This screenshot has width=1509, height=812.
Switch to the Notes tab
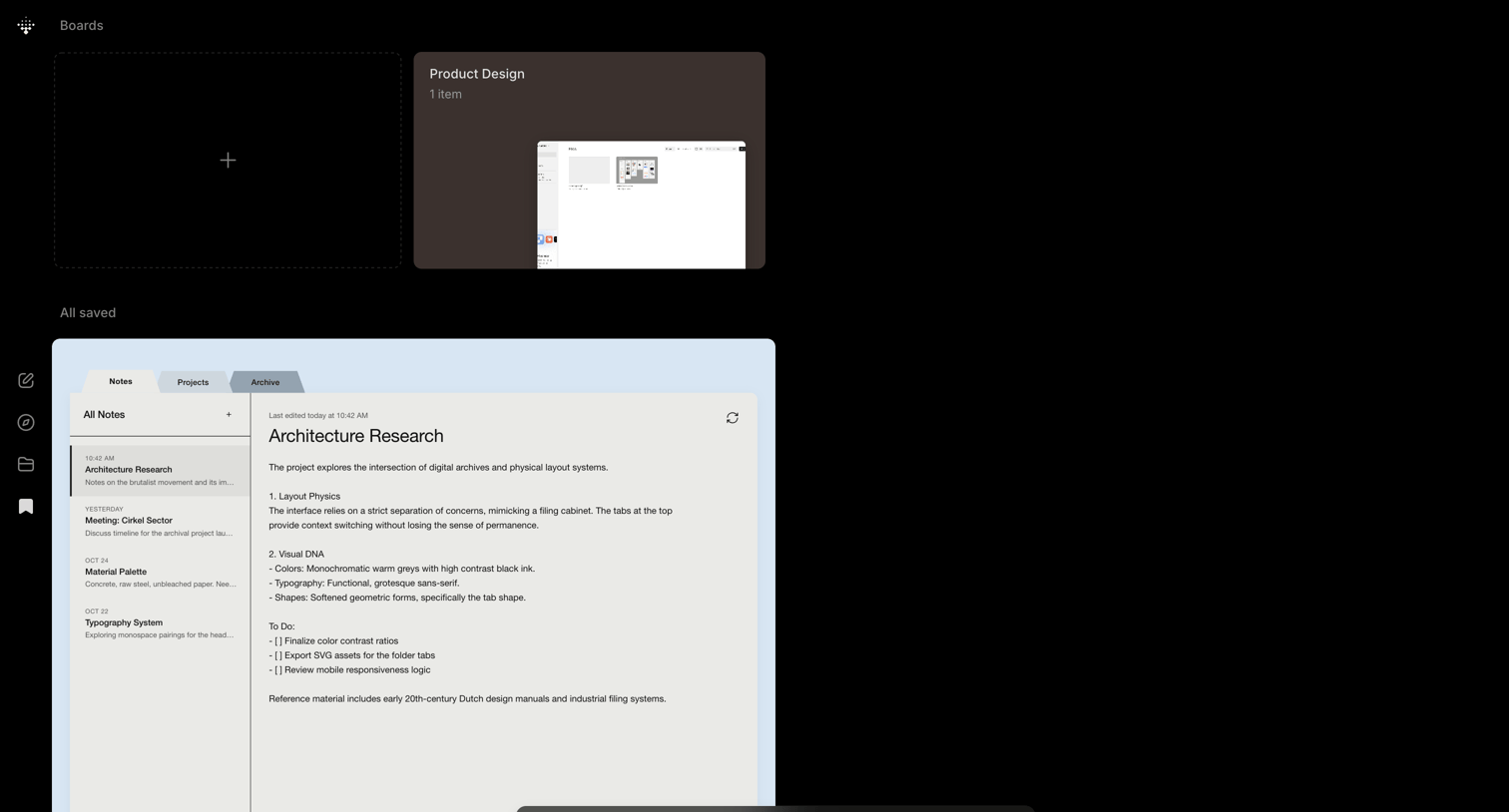120,381
